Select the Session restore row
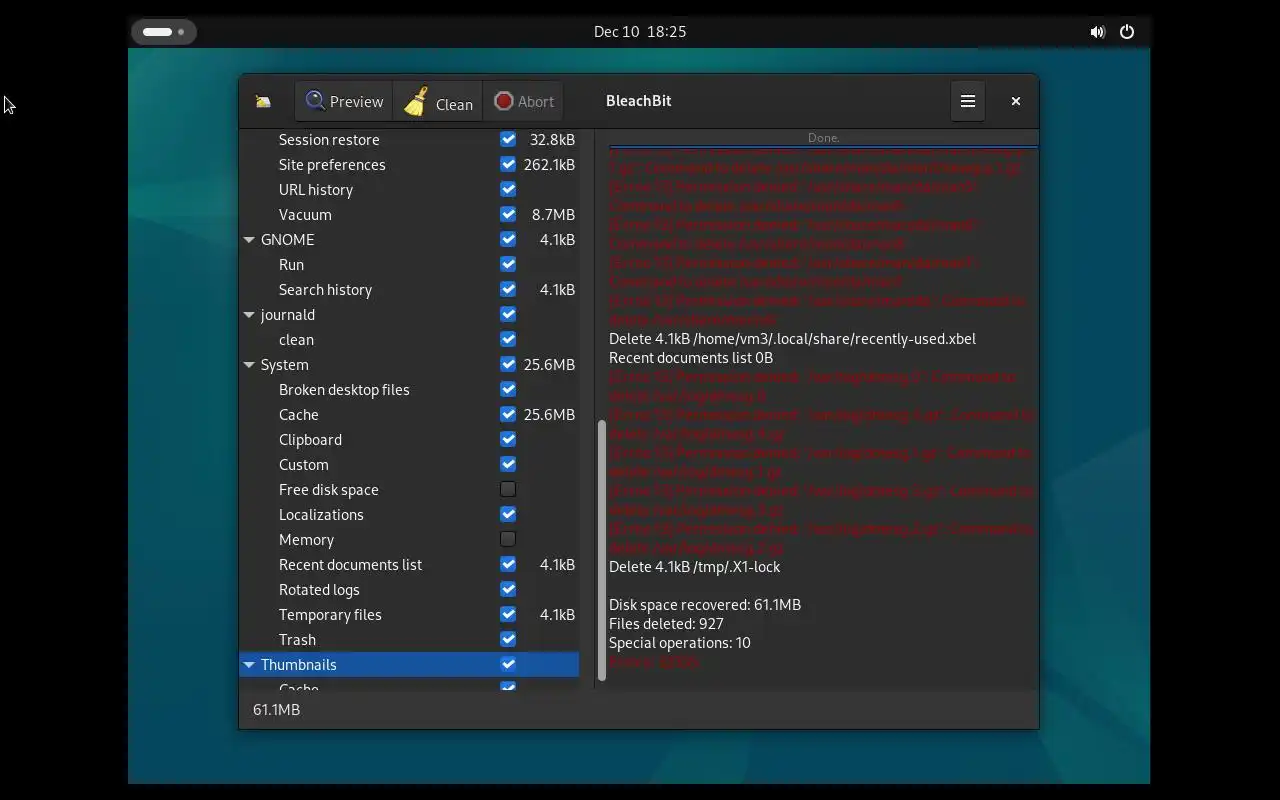 coord(409,139)
